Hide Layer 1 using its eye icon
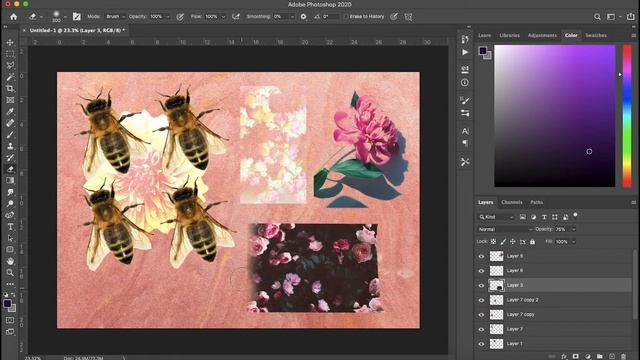 pos(481,344)
